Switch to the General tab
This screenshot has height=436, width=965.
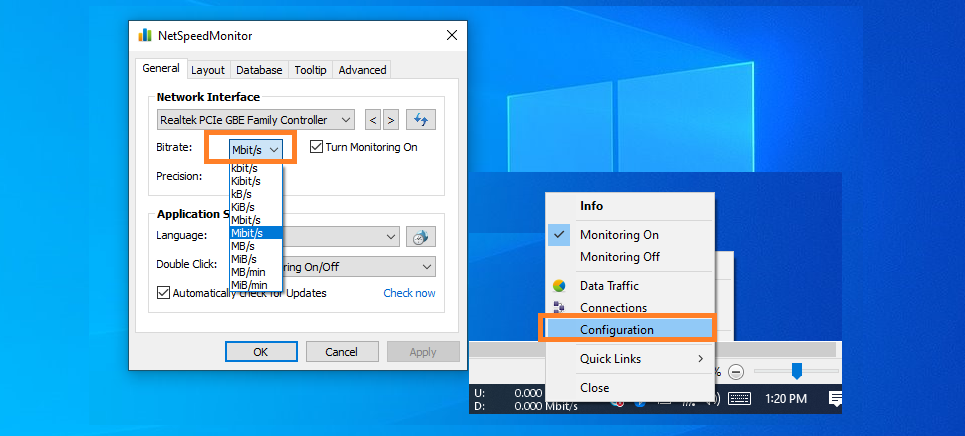coord(161,68)
